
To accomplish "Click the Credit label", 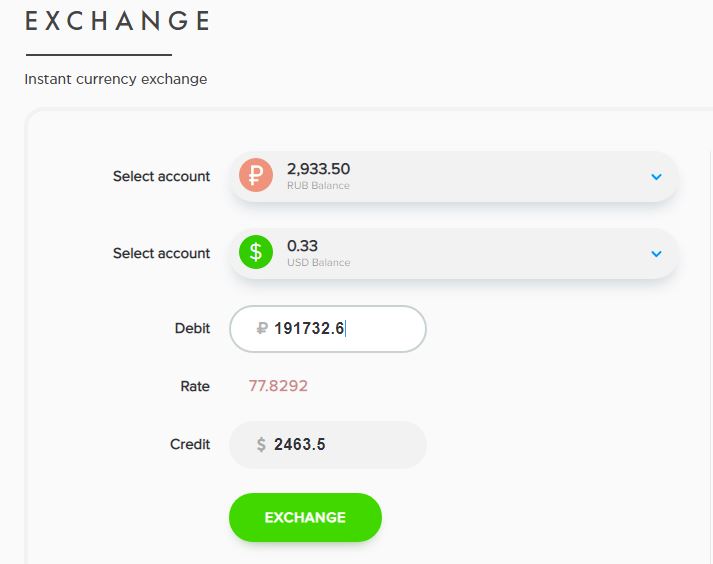I will (190, 444).
